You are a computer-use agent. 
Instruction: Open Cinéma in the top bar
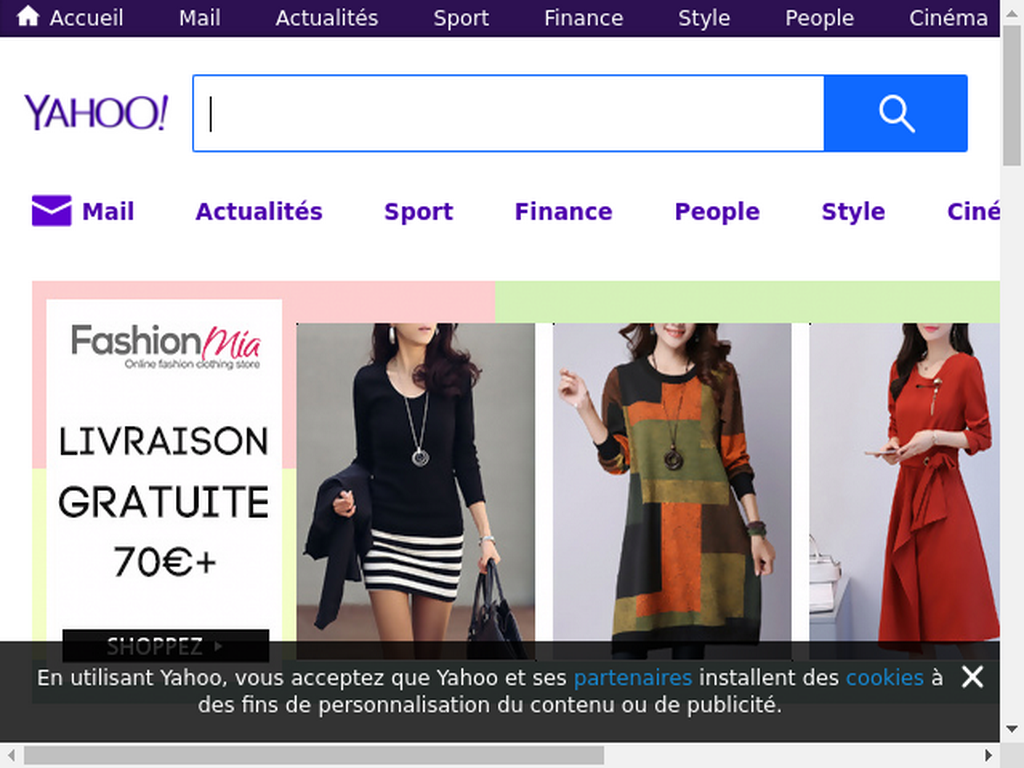(x=948, y=18)
